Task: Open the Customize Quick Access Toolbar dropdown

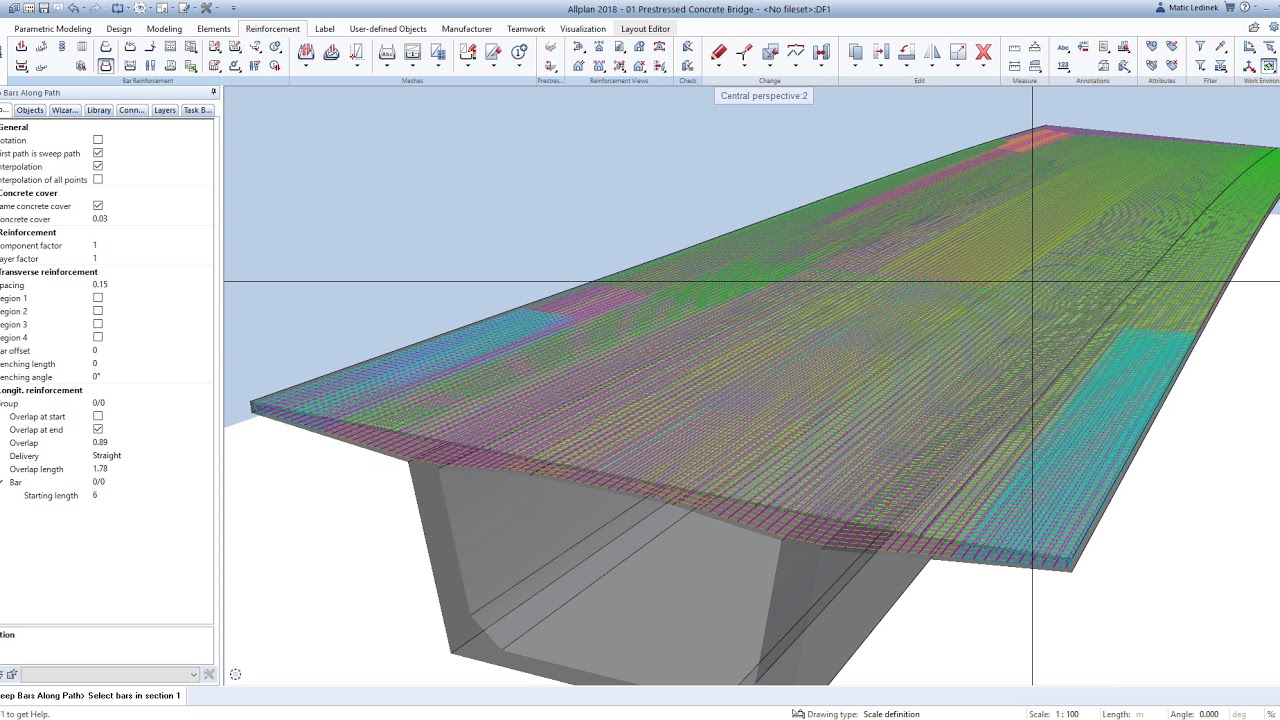Action: 233,8
